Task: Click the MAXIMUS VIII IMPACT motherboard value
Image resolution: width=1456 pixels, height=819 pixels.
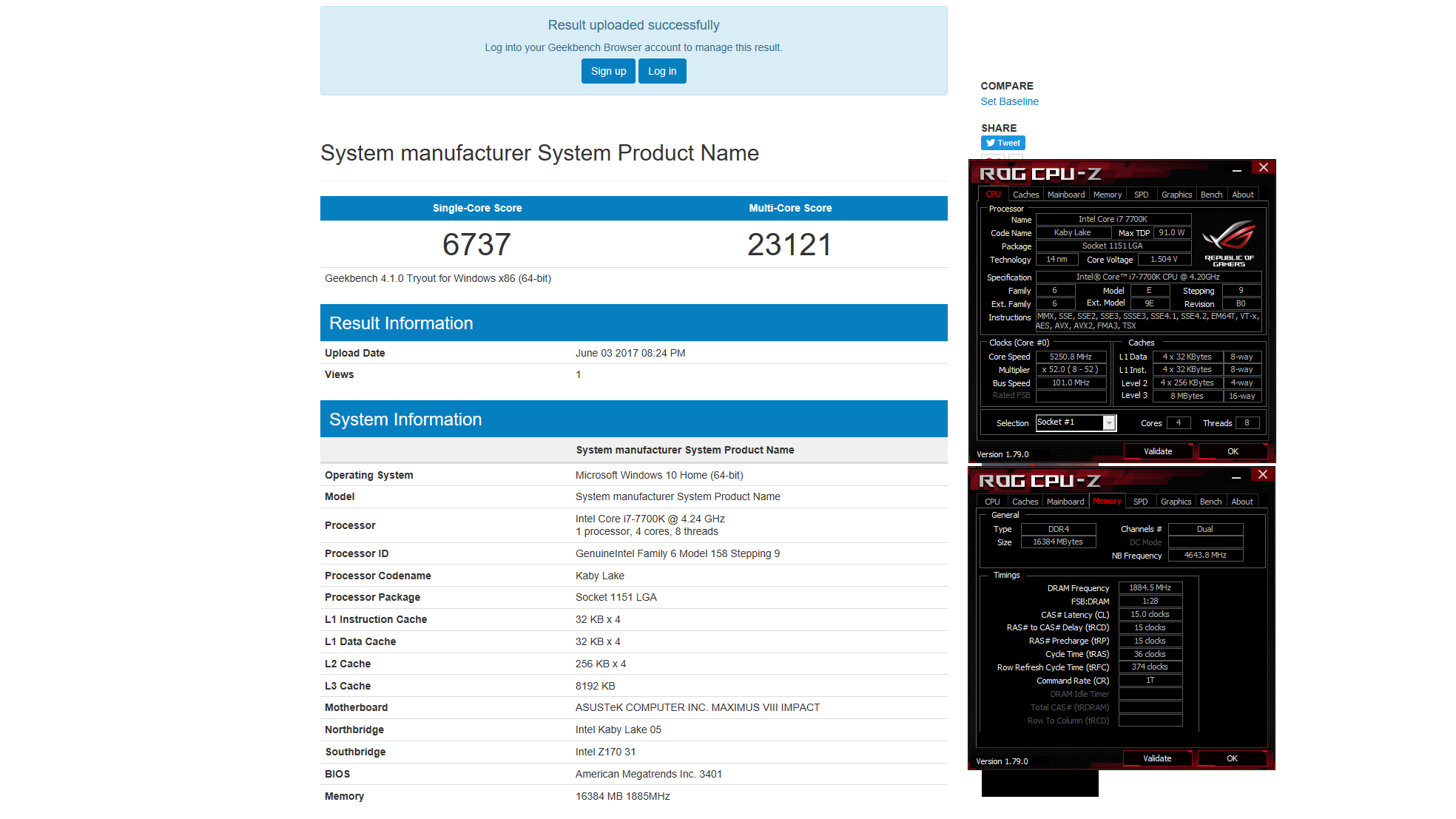Action: [698, 707]
